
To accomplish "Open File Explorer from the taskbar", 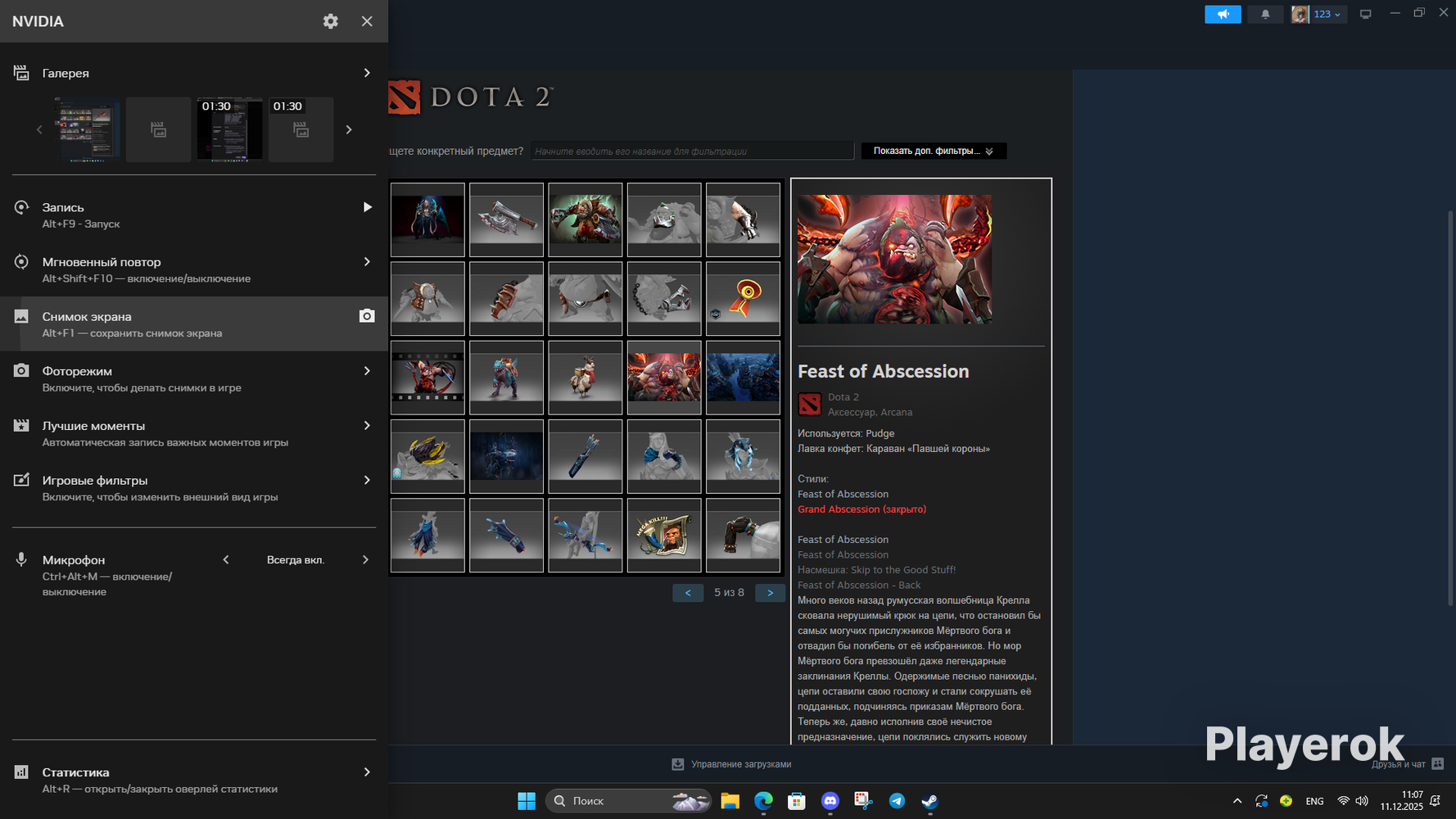I will [x=730, y=801].
